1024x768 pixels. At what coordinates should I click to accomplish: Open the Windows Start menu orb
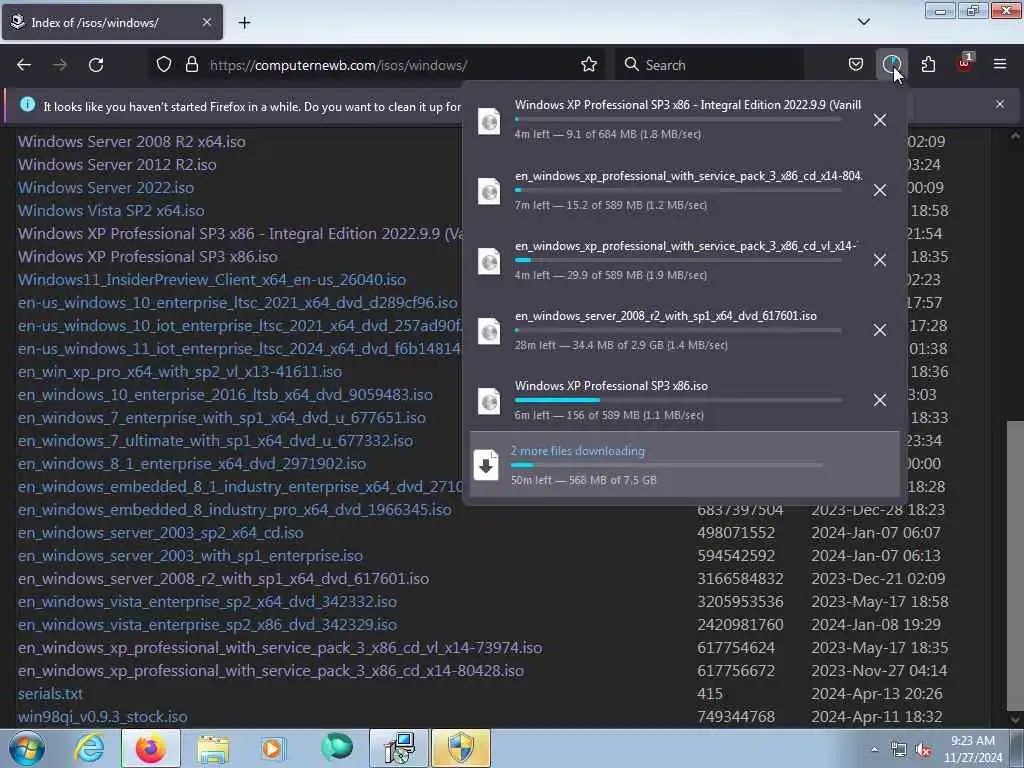(27, 748)
